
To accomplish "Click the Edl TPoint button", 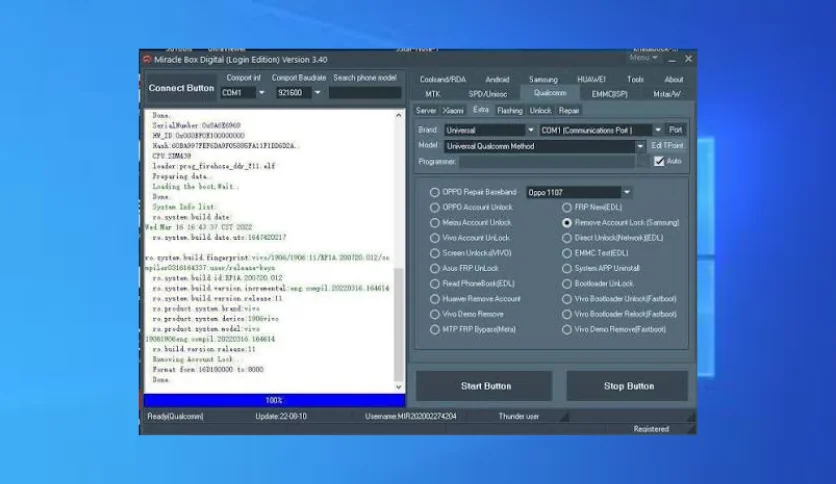I will [x=666, y=146].
